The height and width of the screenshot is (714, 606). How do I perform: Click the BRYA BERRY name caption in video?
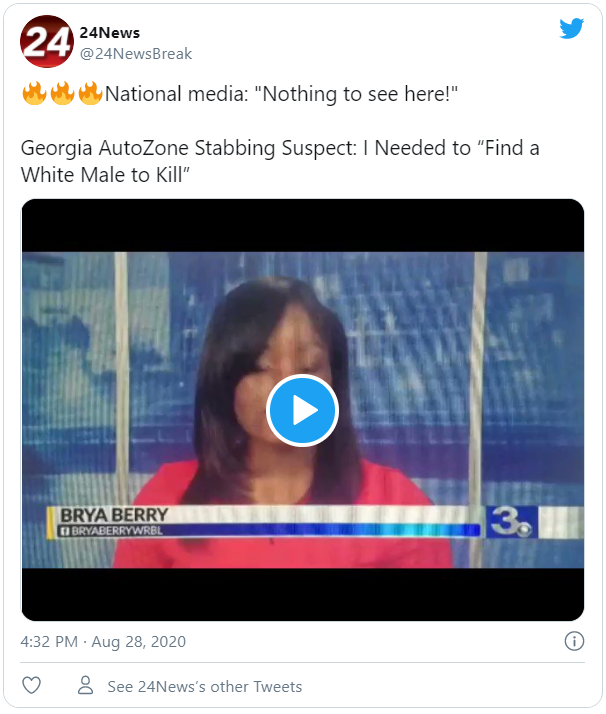(114, 515)
